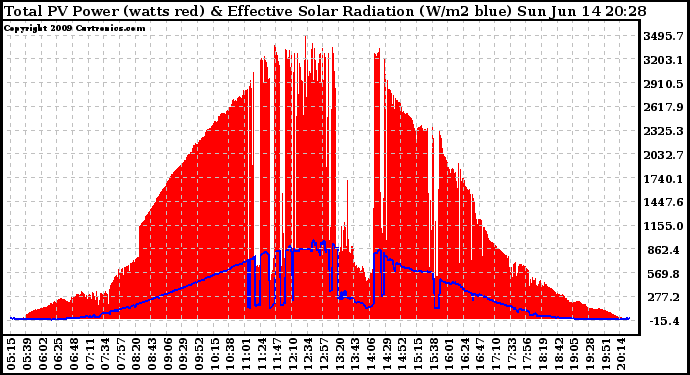Select the 06:25 x-axis label
690x375 pixels.
tap(58, 354)
